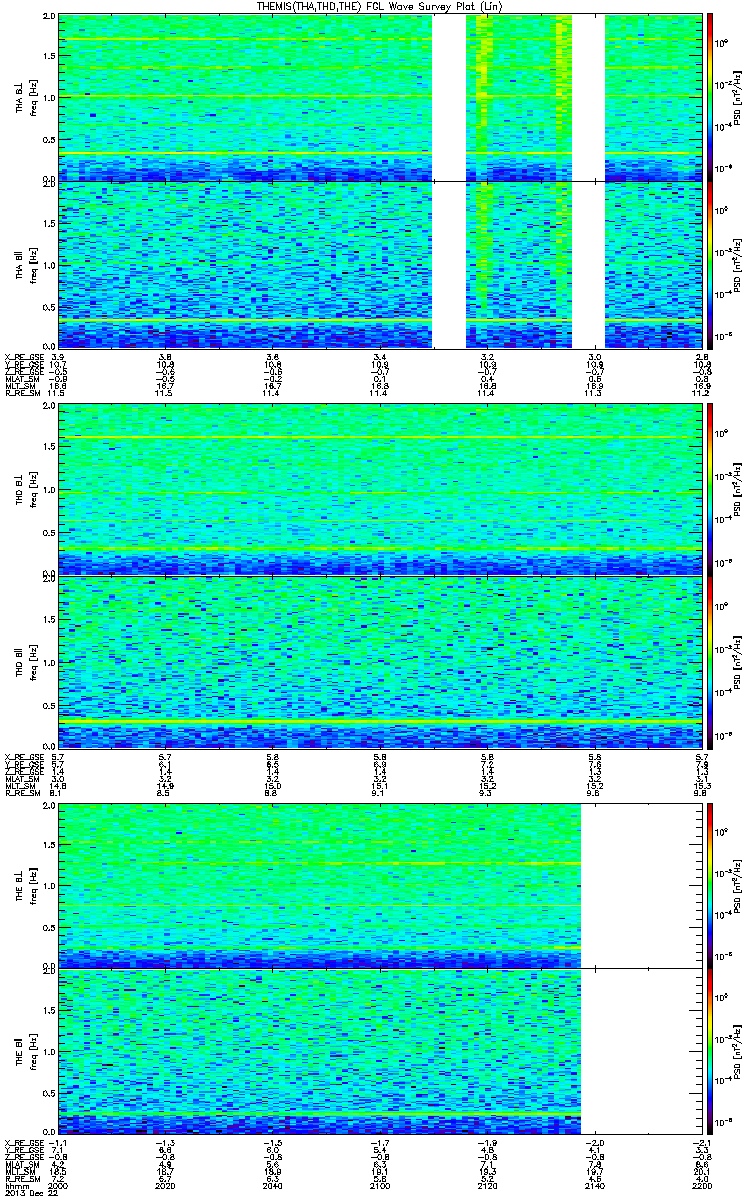Screen dimensions: 750x1200
Task: Click R_RE_SM row label under THE panels
Action: point(21,1179)
